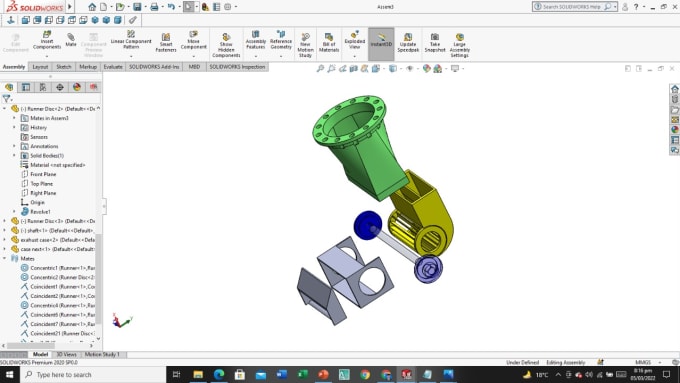Select the Mate tool
The image size is (680, 383).
point(71,39)
